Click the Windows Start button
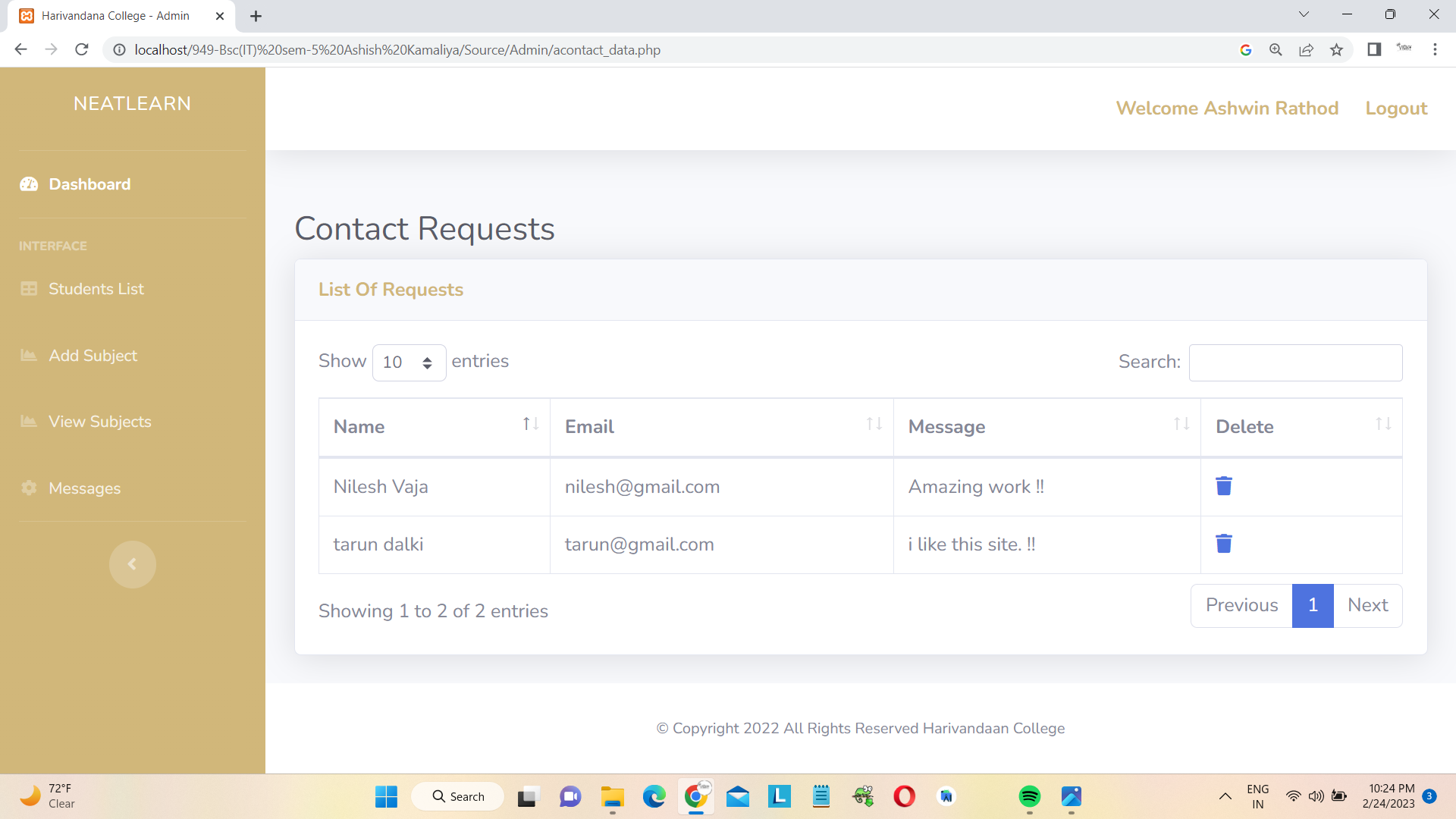The image size is (1456, 819). pyautogui.click(x=386, y=796)
